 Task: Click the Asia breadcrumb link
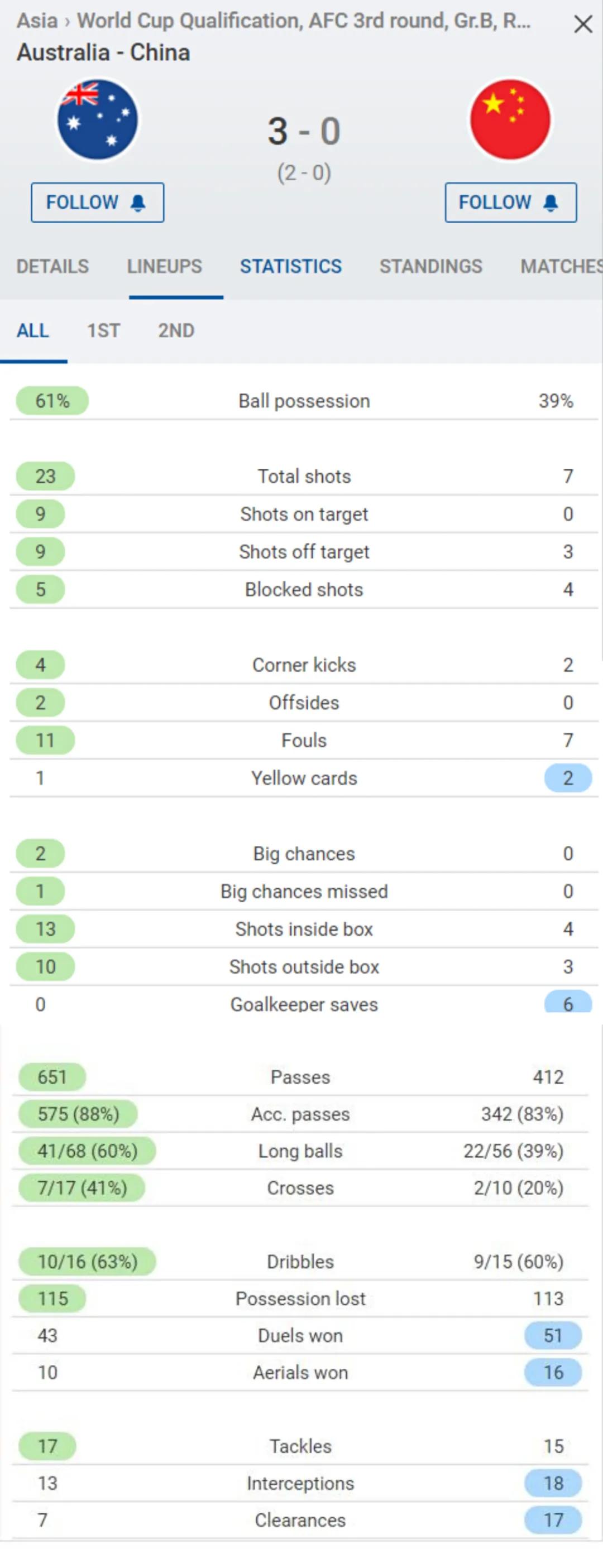point(36,21)
